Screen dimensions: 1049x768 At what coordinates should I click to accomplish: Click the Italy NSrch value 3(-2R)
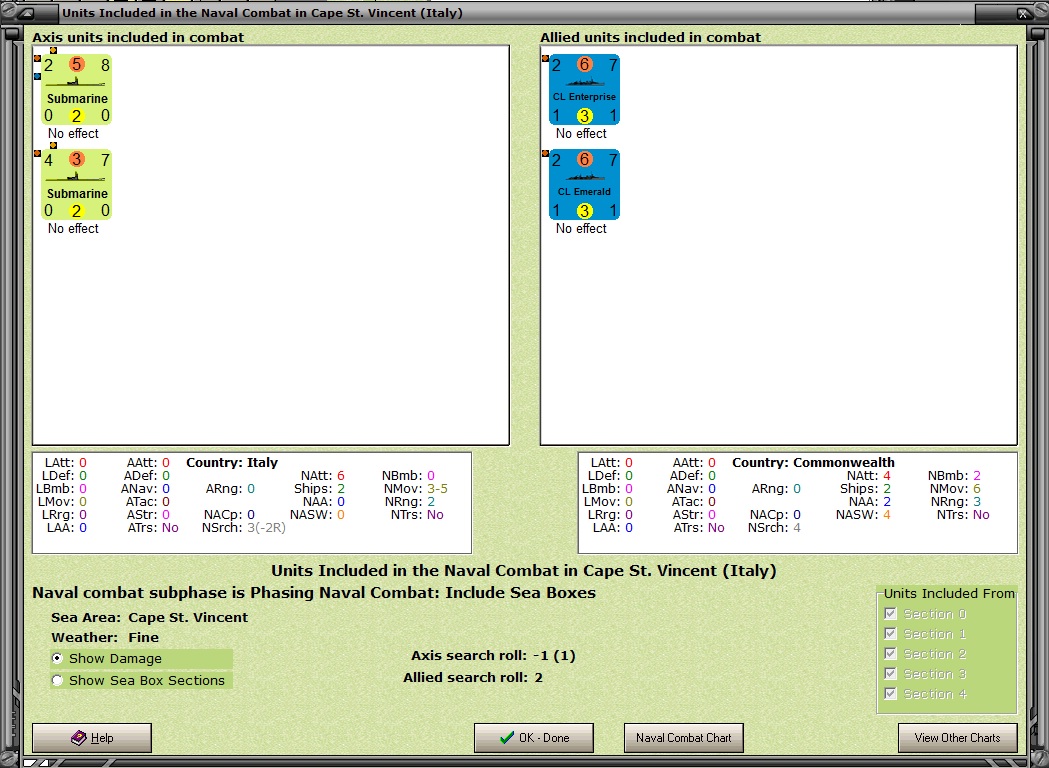[x=266, y=528]
